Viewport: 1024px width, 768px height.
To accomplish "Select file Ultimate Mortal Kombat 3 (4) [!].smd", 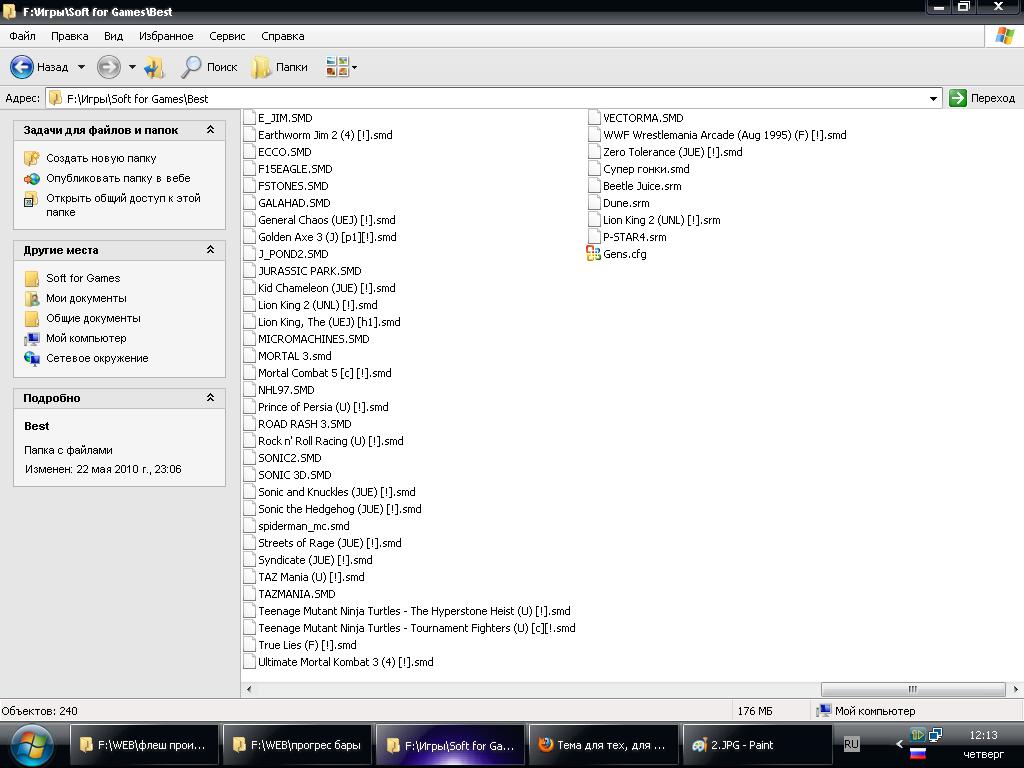I will [x=345, y=662].
